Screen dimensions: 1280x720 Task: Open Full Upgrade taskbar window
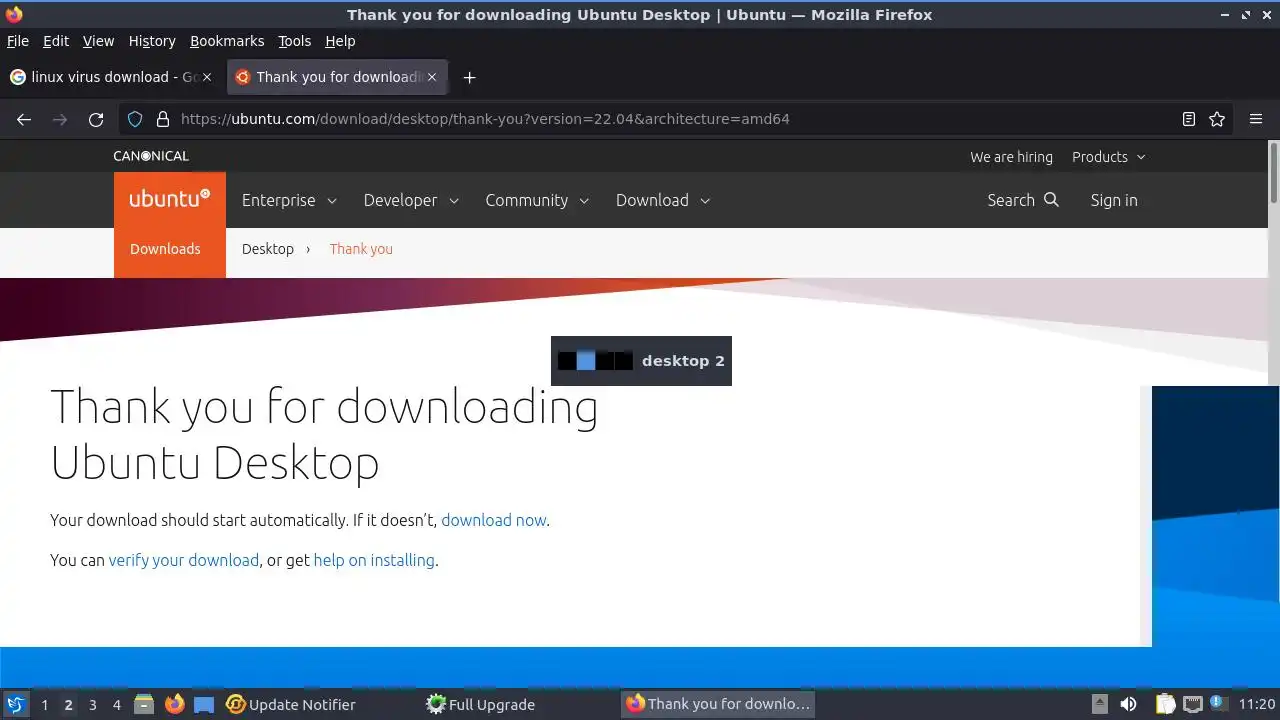click(481, 704)
